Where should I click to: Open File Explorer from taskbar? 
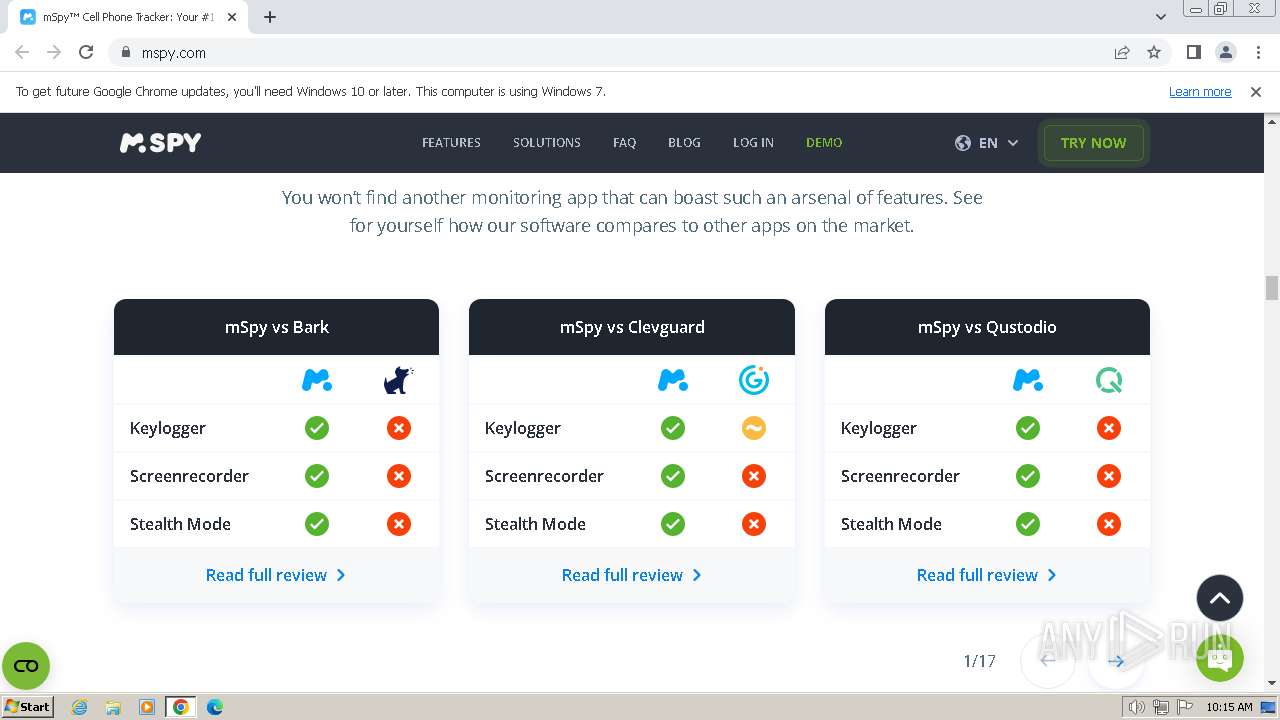tap(113, 707)
